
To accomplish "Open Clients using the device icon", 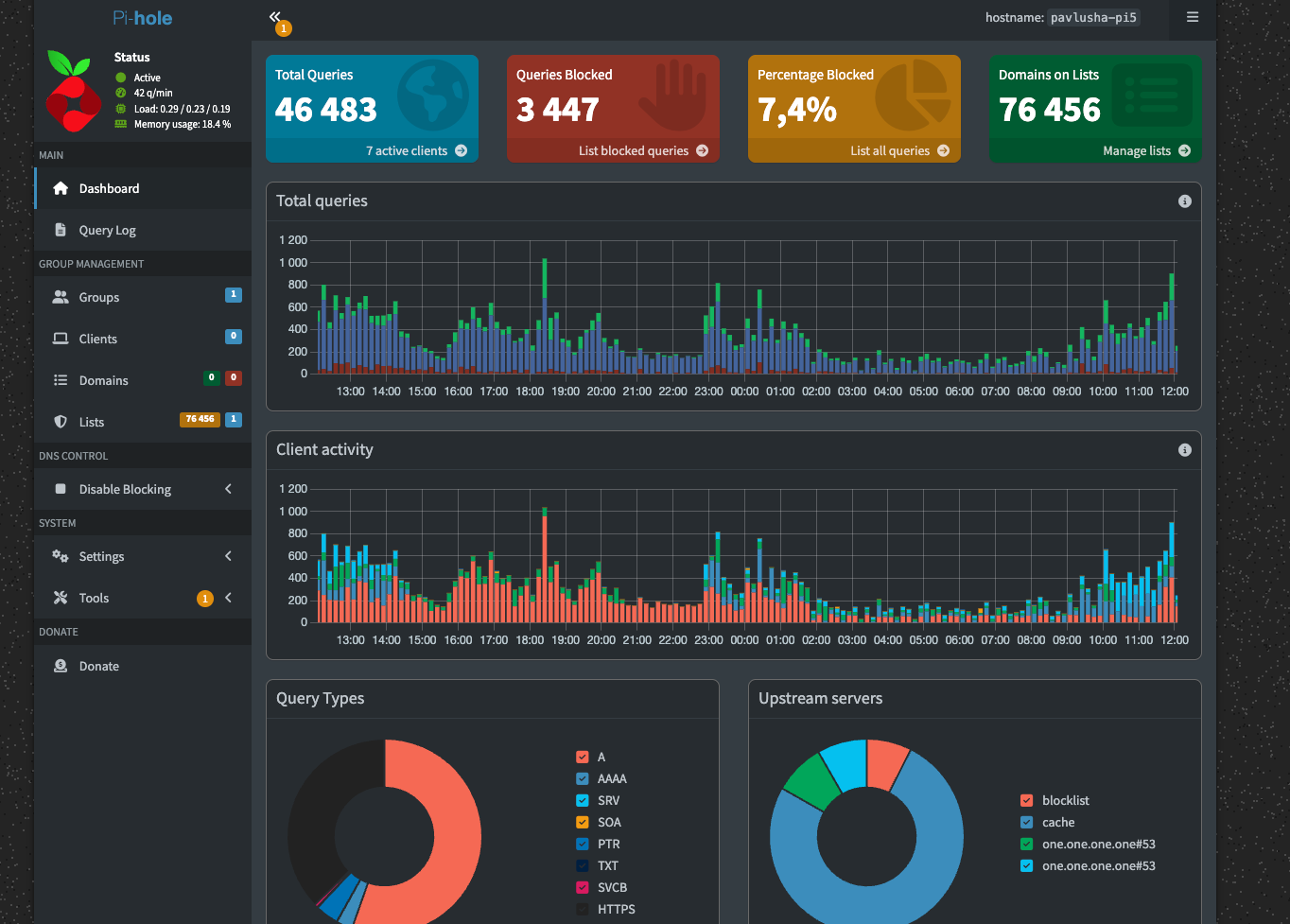I will tap(61, 339).
